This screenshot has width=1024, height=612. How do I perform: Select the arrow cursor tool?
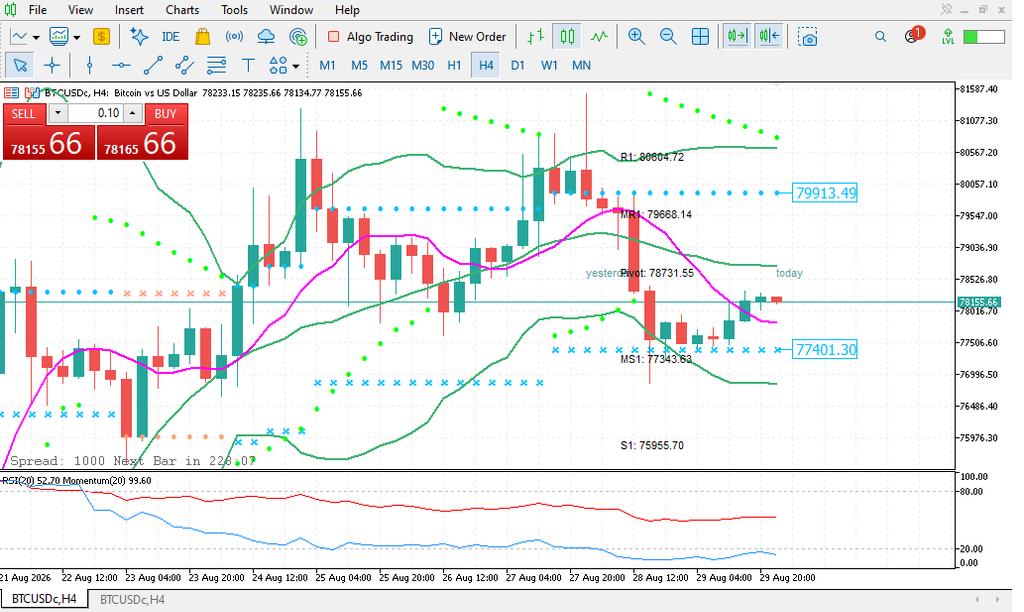20,65
